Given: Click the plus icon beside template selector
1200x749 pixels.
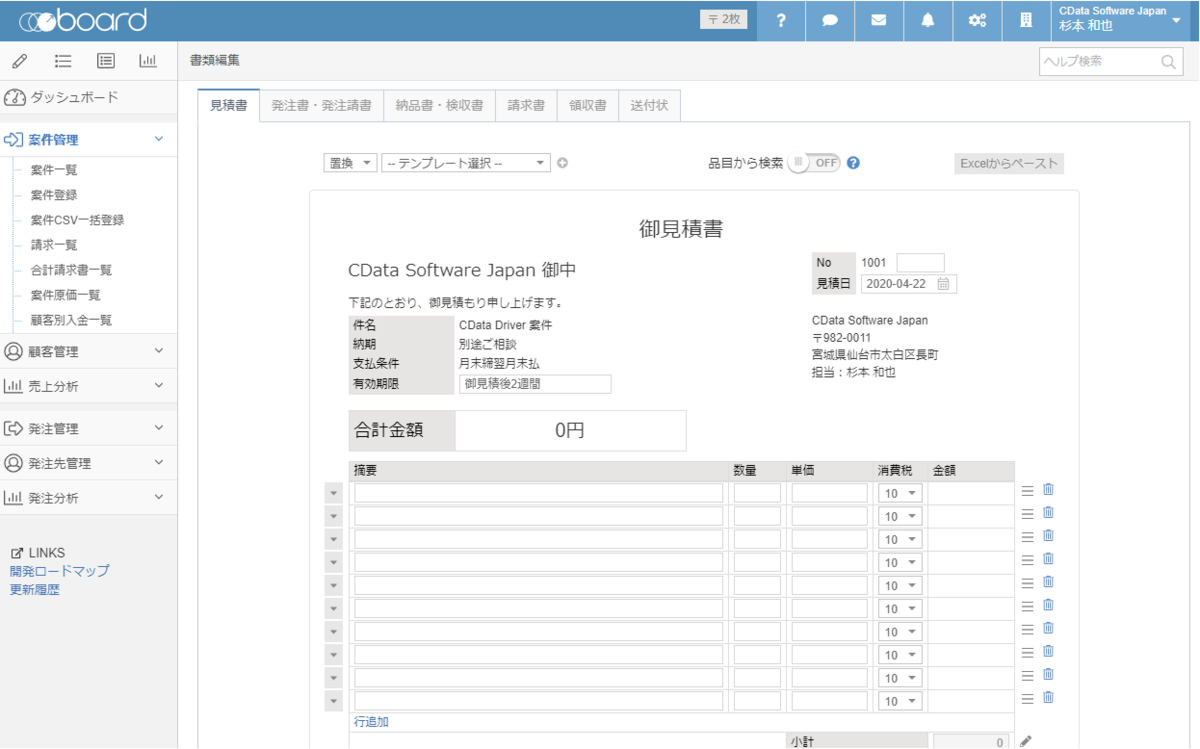Looking at the screenshot, I should tap(563, 163).
